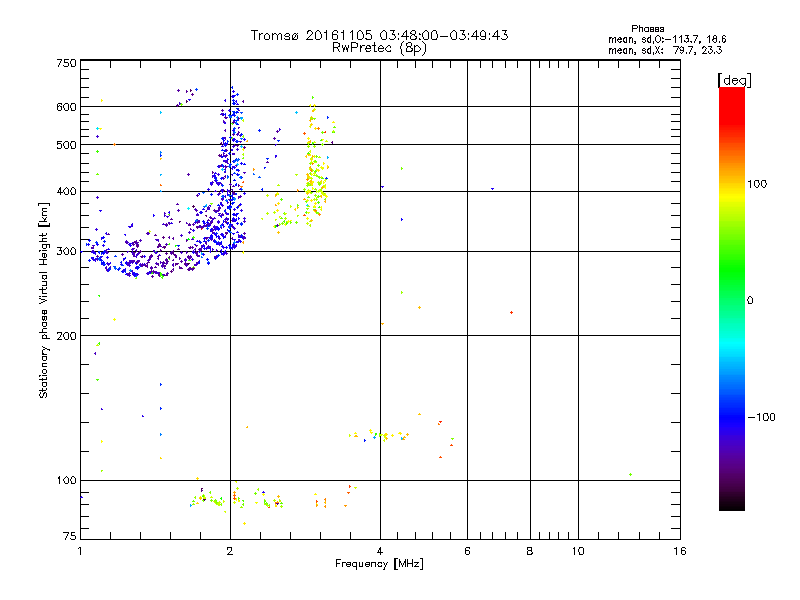The width and height of the screenshot is (800, 600).
Task: Click the '[deg]' colorbar unit label
Action: point(734,80)
